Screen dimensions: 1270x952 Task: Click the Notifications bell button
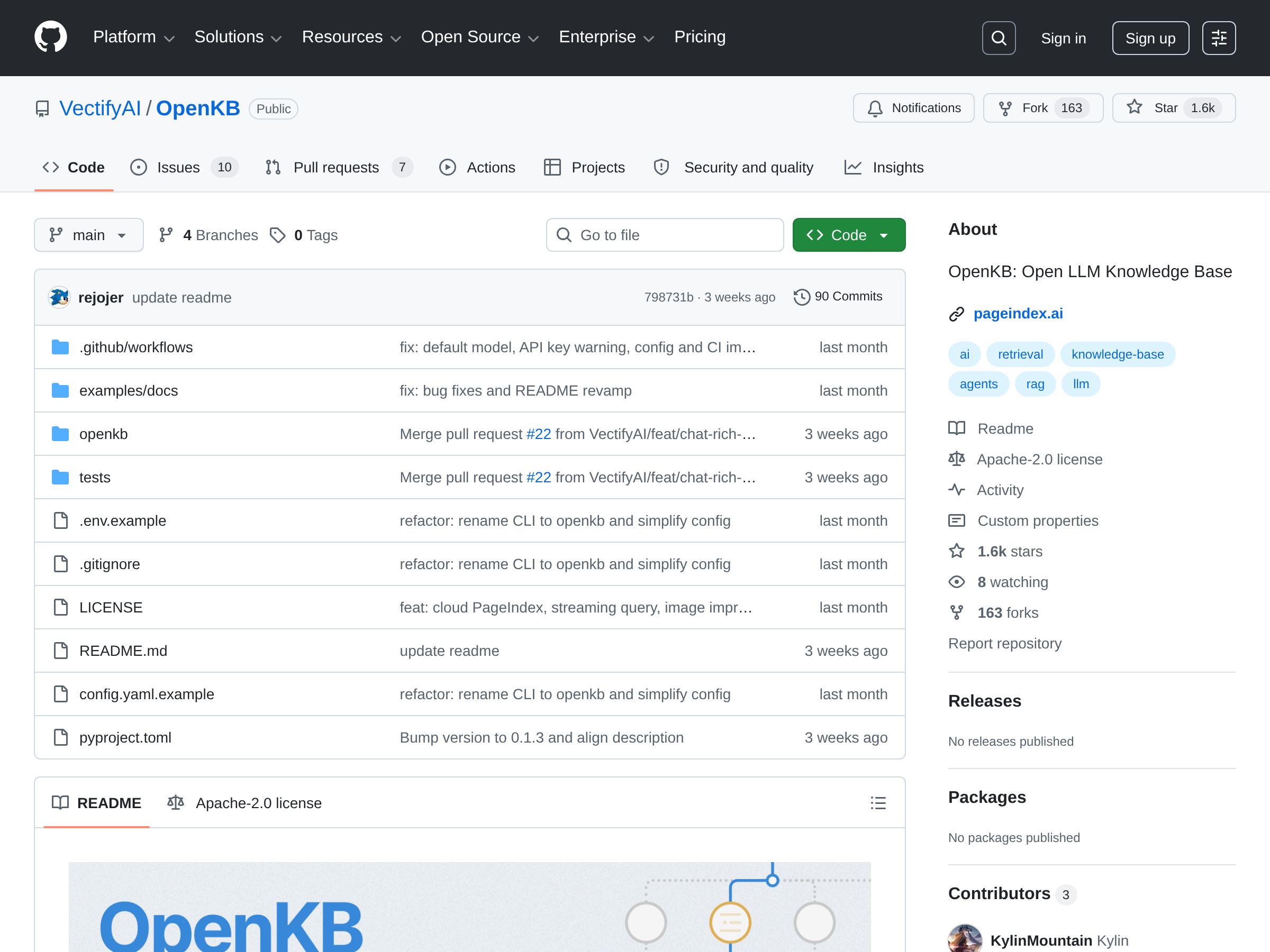[913, 108]
